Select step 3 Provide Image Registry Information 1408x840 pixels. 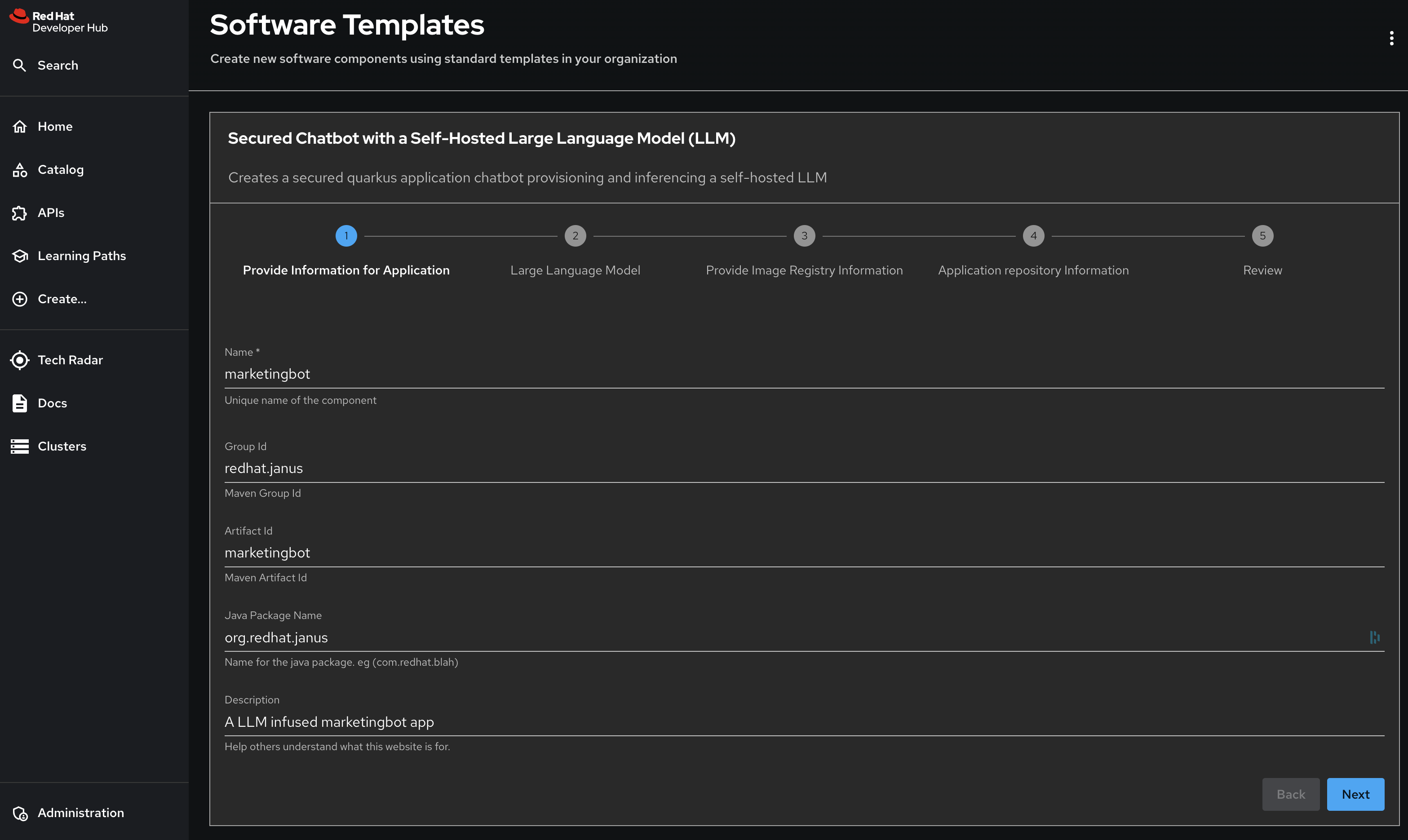[x=804, y=236]
